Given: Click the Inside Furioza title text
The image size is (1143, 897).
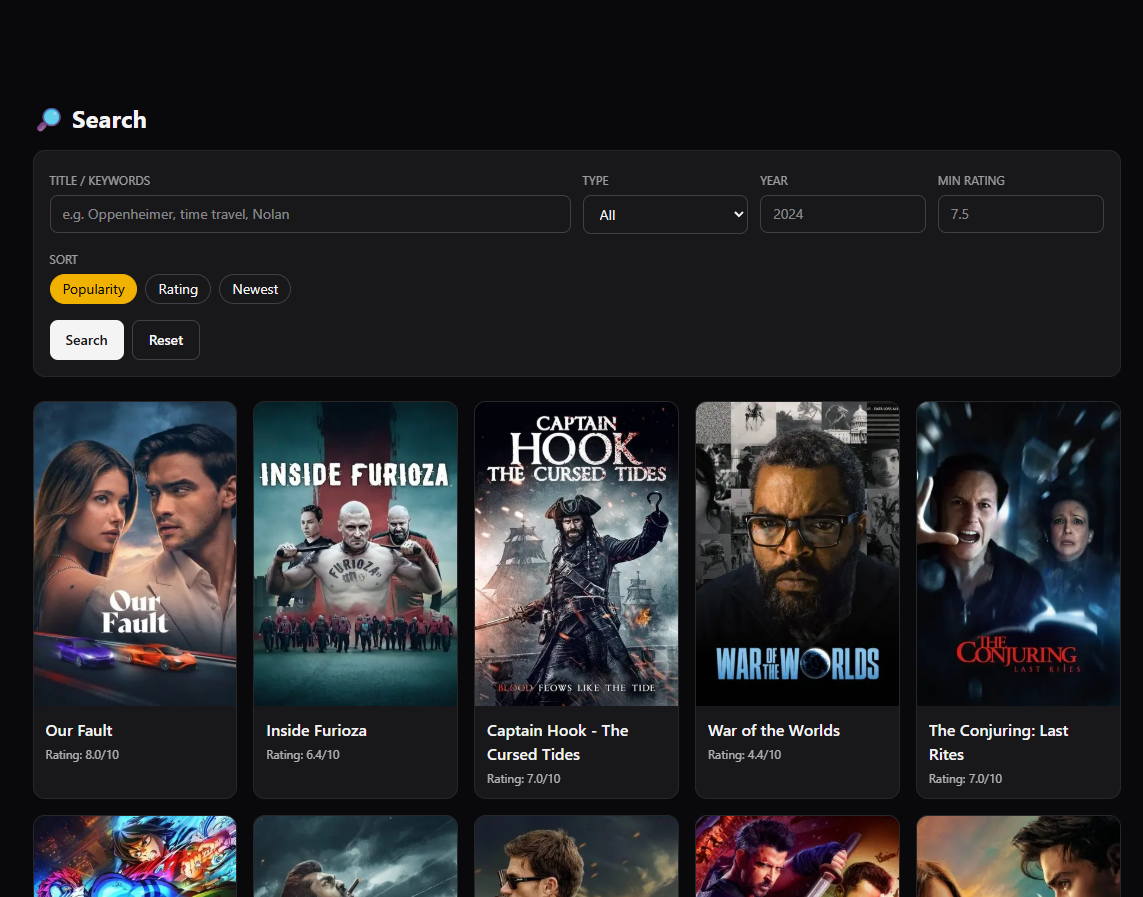Looking at the screenshot, I should click(x=316, y=730).
